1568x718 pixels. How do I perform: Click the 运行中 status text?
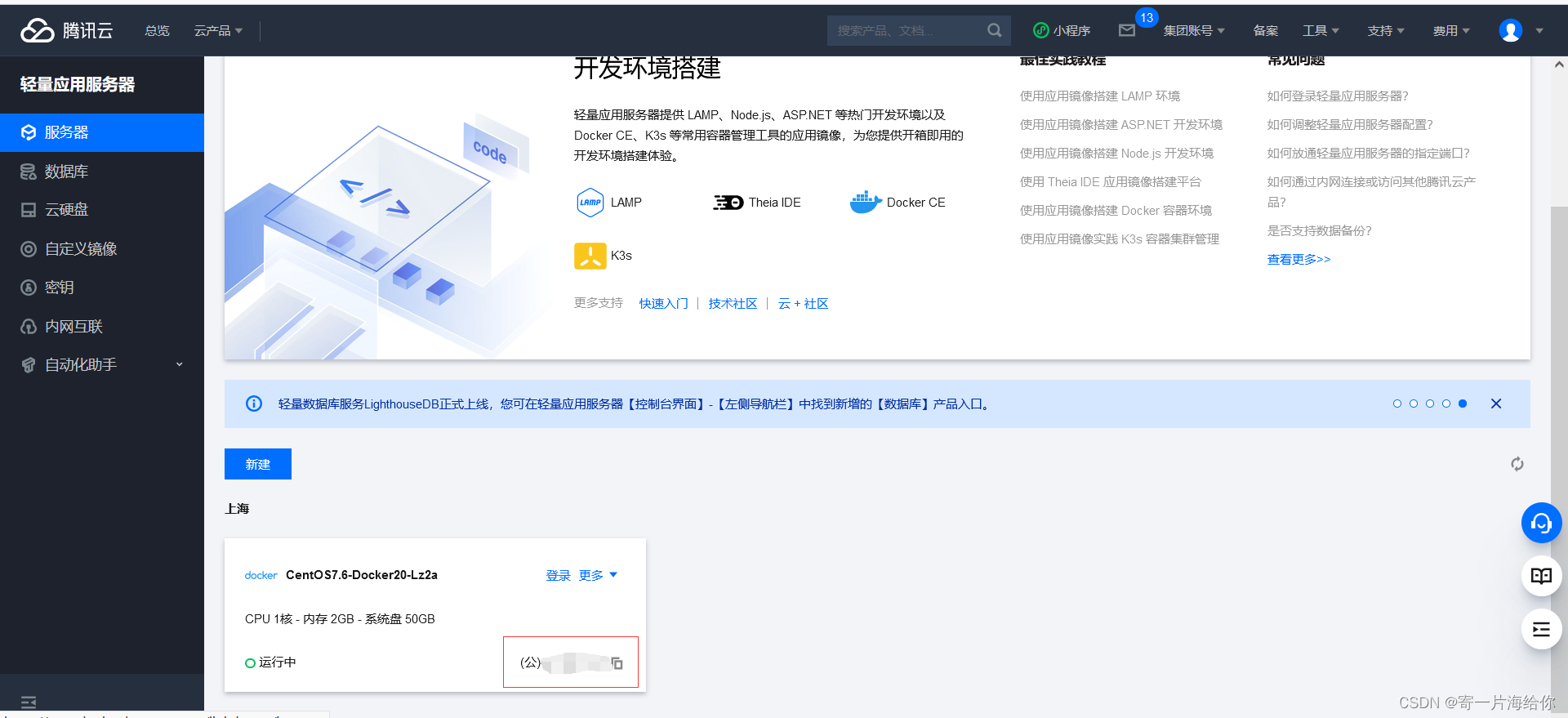click(278, 662)
